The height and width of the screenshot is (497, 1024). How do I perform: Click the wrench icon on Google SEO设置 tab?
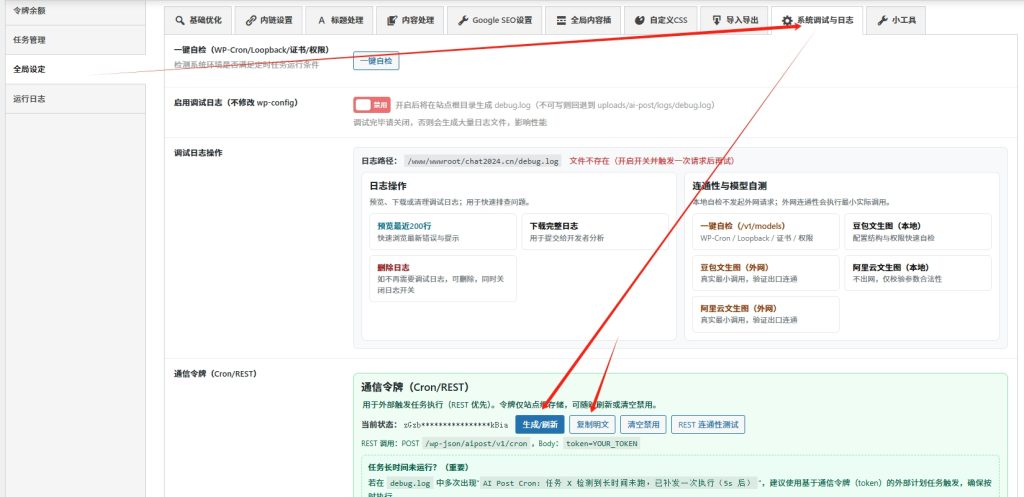pyautogui.click(x=463, y=20)
